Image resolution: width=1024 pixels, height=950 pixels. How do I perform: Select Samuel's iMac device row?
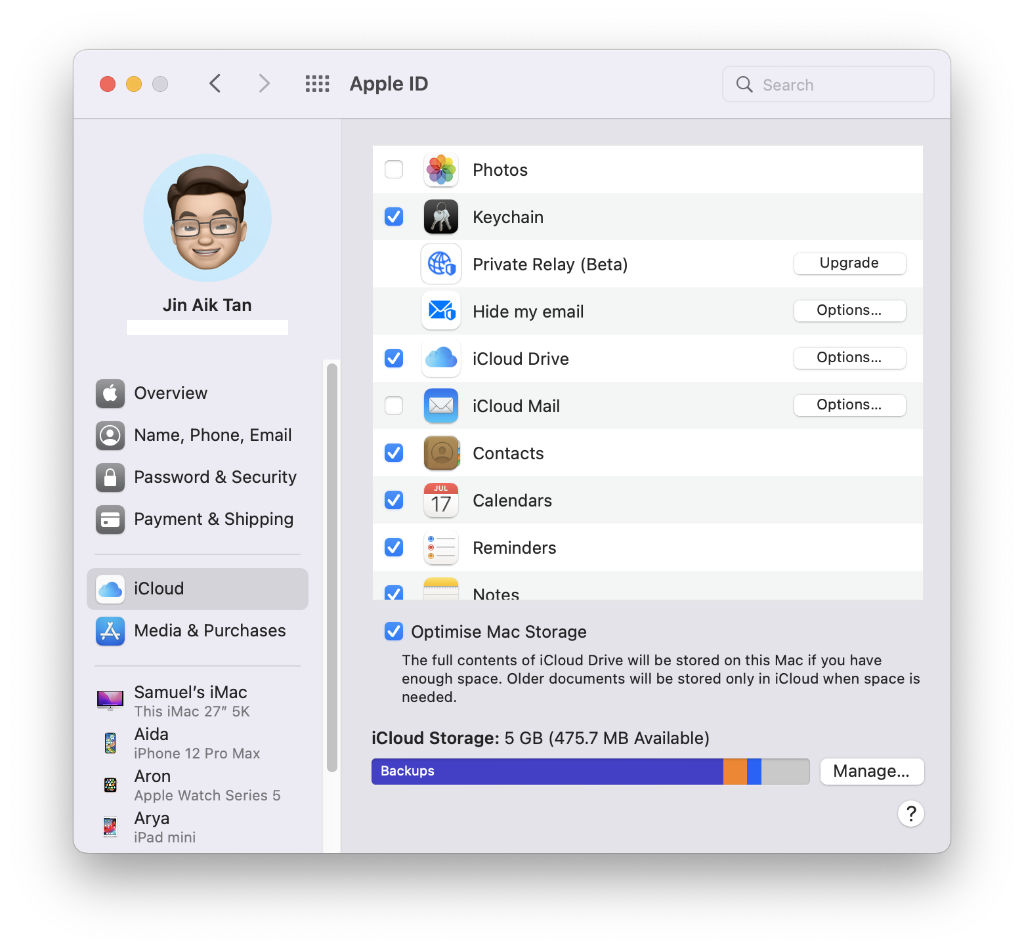pos(197,701)
